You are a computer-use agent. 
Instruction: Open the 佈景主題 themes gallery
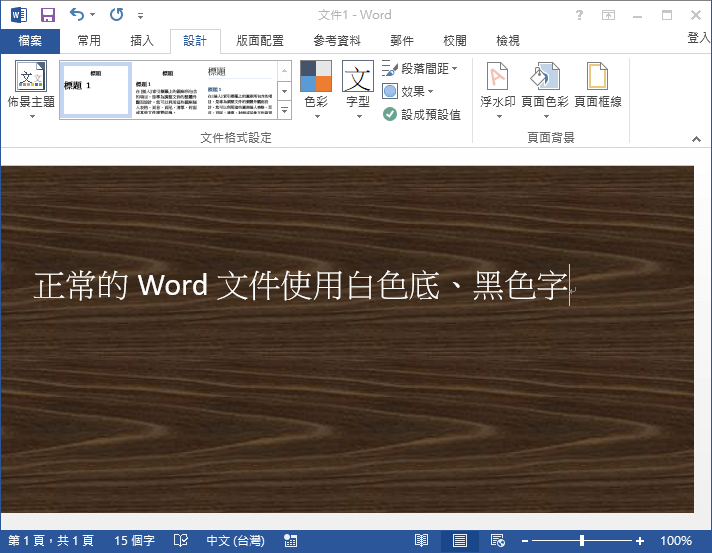(x=31, y=90)
